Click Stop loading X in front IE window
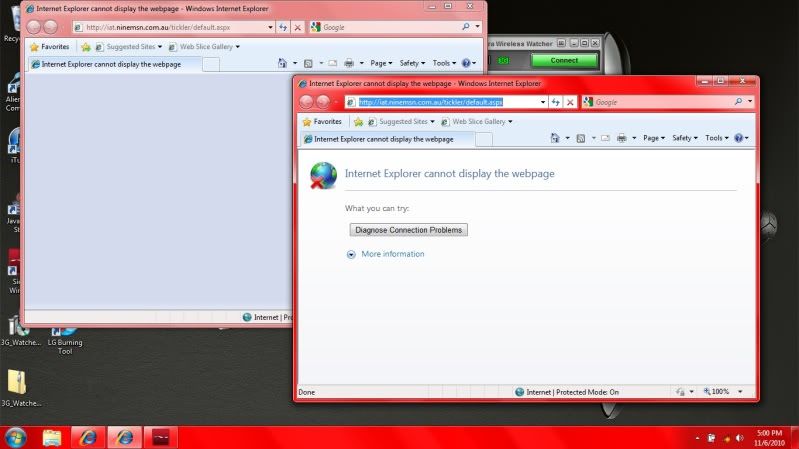Screen dimensions: 799x449 [570, 102]
